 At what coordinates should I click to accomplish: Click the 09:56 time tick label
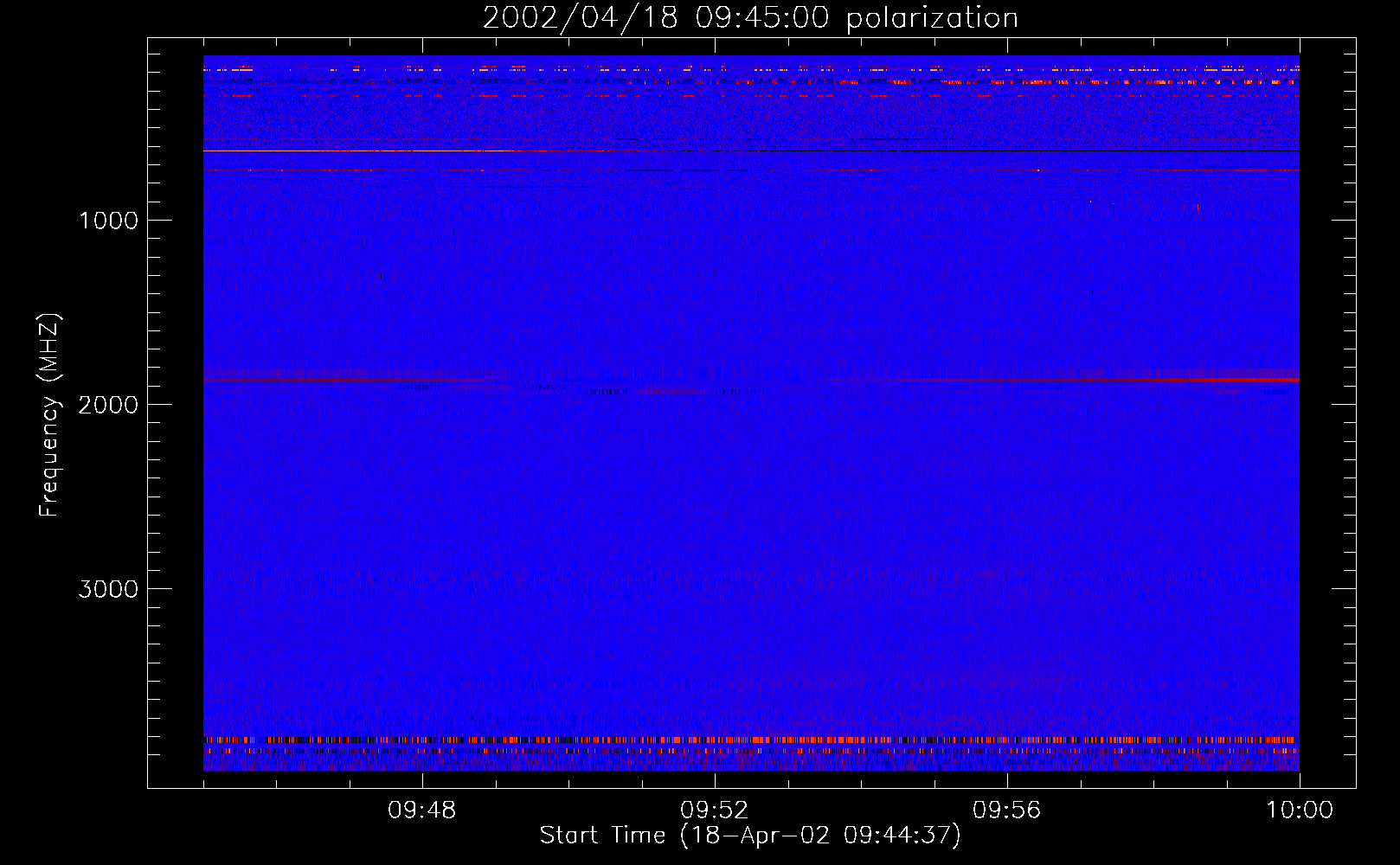pos(1007,811)
